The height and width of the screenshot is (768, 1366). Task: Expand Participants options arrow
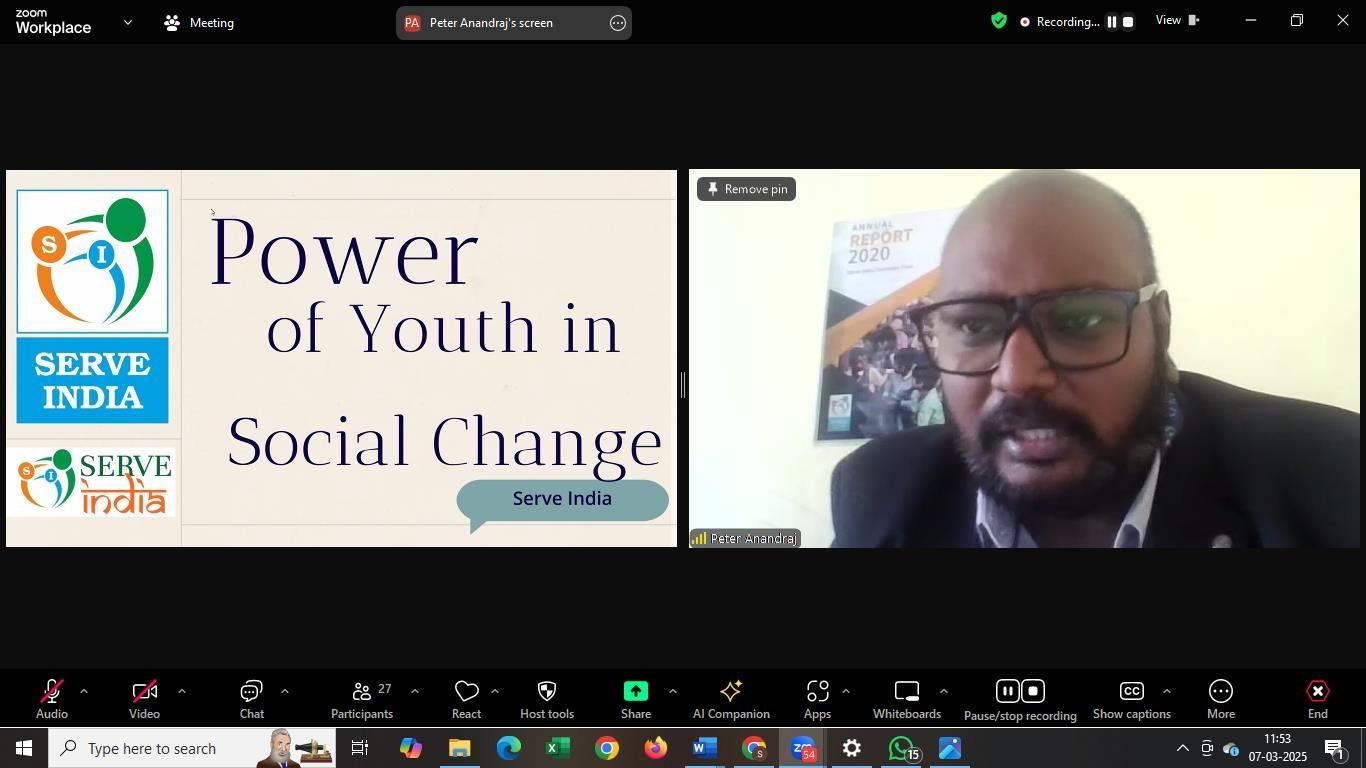tap(415, 691)
